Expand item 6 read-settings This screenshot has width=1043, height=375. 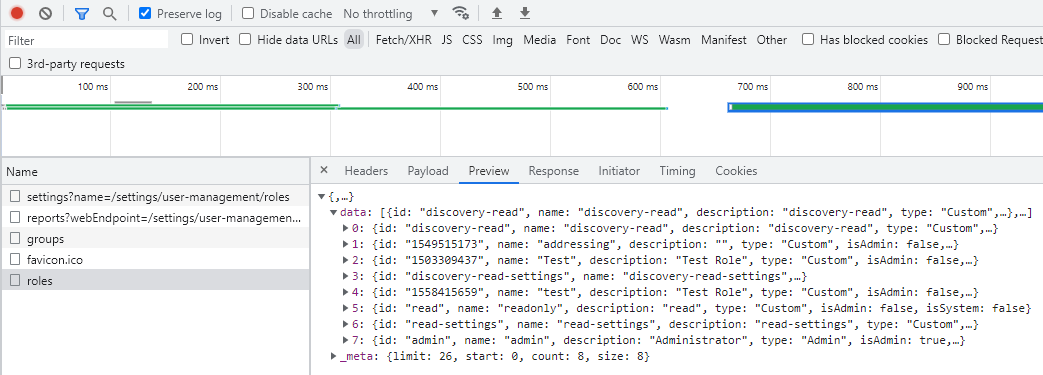point(345,324)
